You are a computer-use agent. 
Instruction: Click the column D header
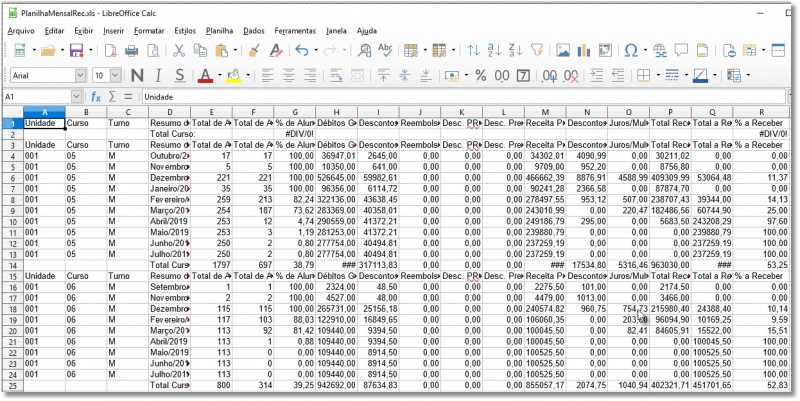pos(170,111)
